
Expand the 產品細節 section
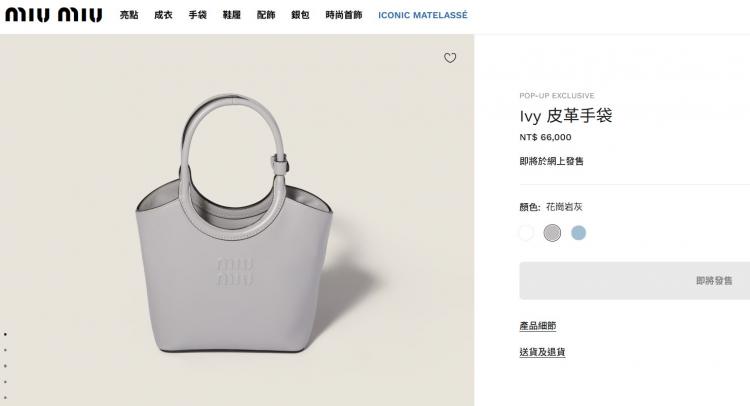click(x=538, y=326)
